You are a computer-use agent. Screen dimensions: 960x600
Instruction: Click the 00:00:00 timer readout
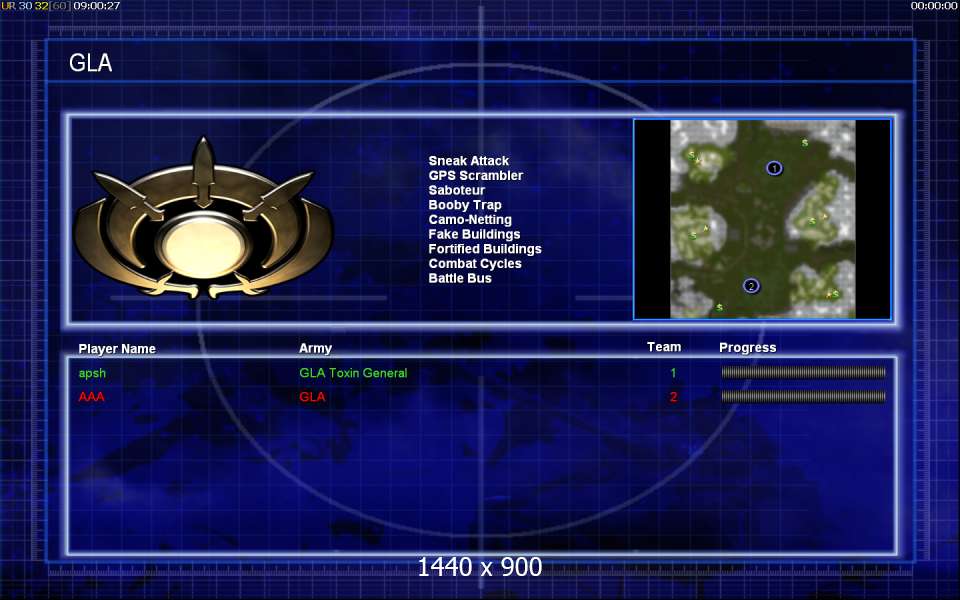click(x=934, y=6)
